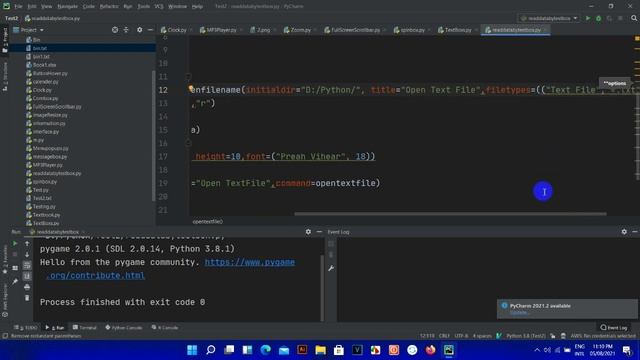
Task: Open the pygame.org contribute link
Action: tap(250, 262)
